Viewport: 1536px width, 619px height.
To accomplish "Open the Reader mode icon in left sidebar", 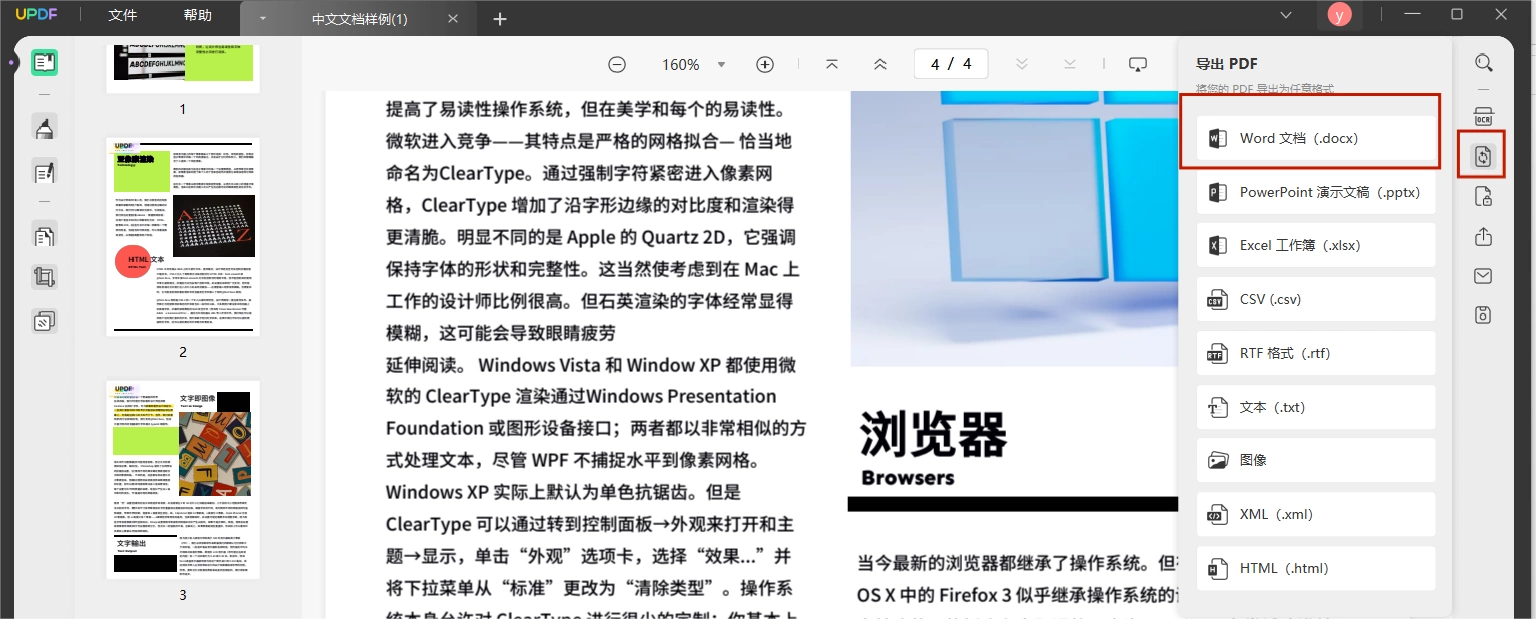I will tap(44, 63).
